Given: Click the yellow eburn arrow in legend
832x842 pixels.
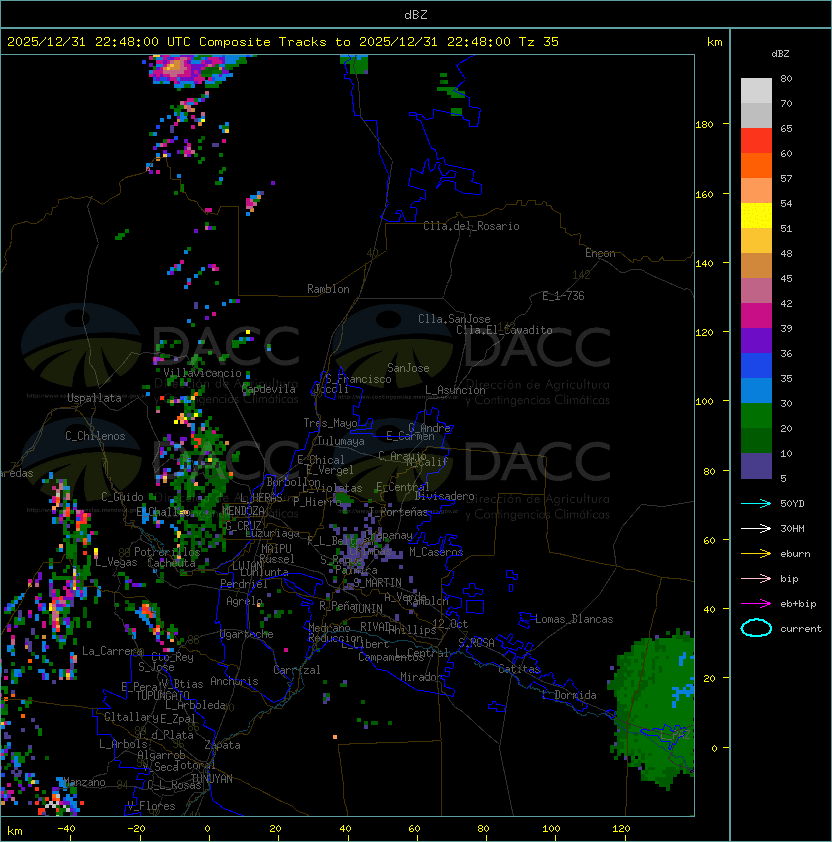Looking at the screenshot, I should pos(756,554).
